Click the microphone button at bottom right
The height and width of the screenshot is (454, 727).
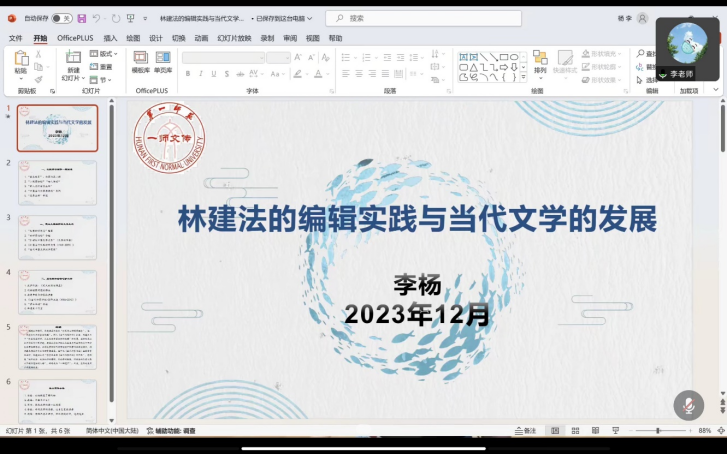click(x=688, y=405)
